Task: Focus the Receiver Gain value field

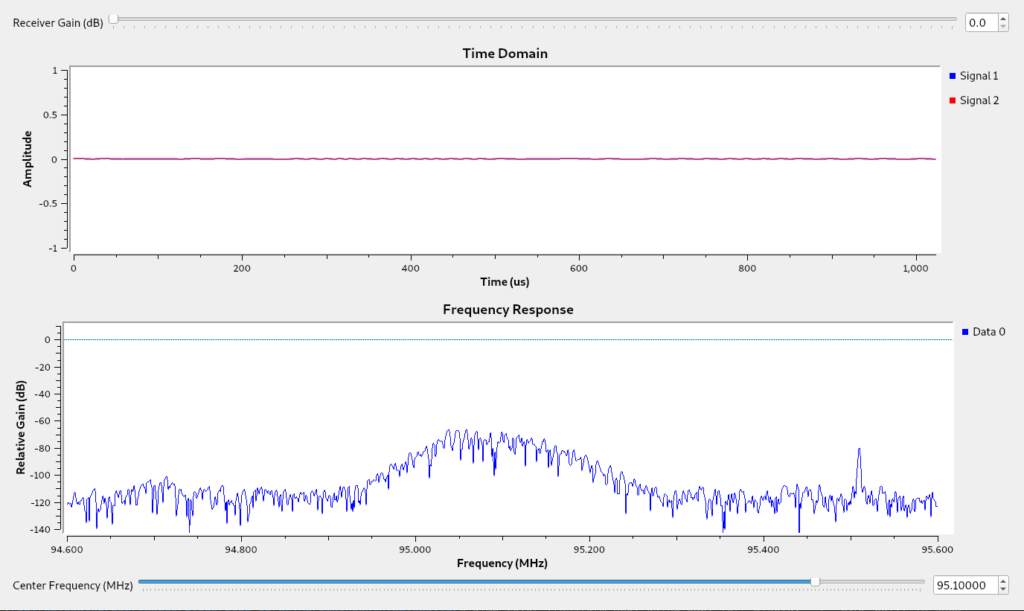Action: pos(980,21)
